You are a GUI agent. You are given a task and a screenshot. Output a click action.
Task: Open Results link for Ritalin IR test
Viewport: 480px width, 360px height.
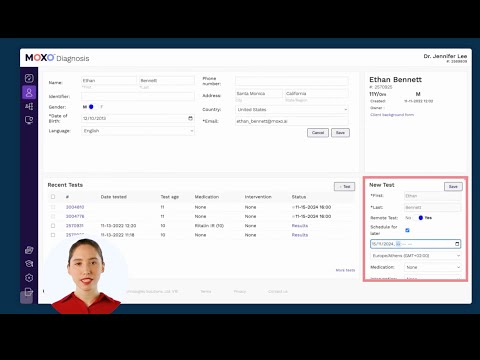pyautogui.click(x=300, y=226)
